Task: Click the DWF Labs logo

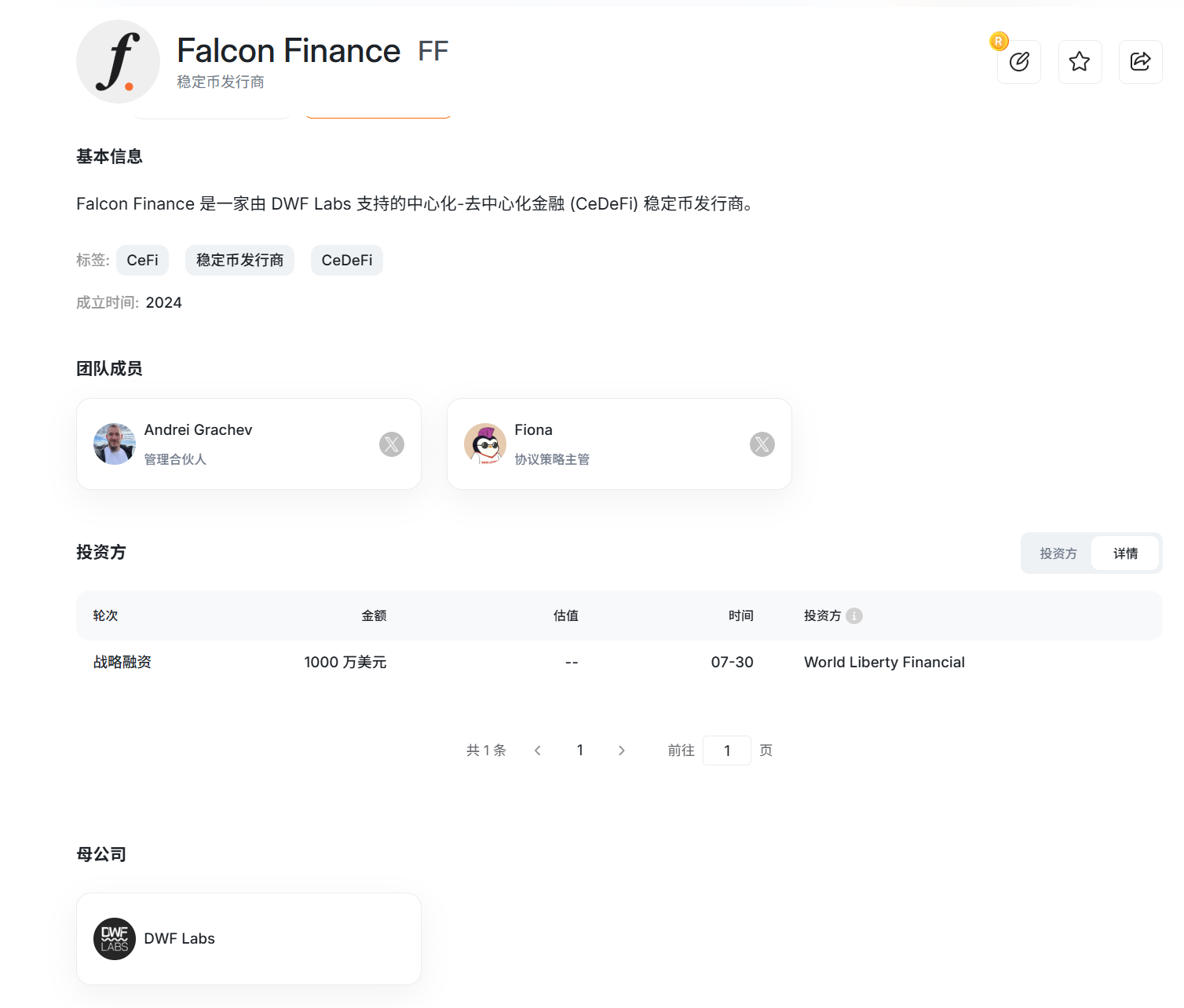Action: tap(115, 938)
